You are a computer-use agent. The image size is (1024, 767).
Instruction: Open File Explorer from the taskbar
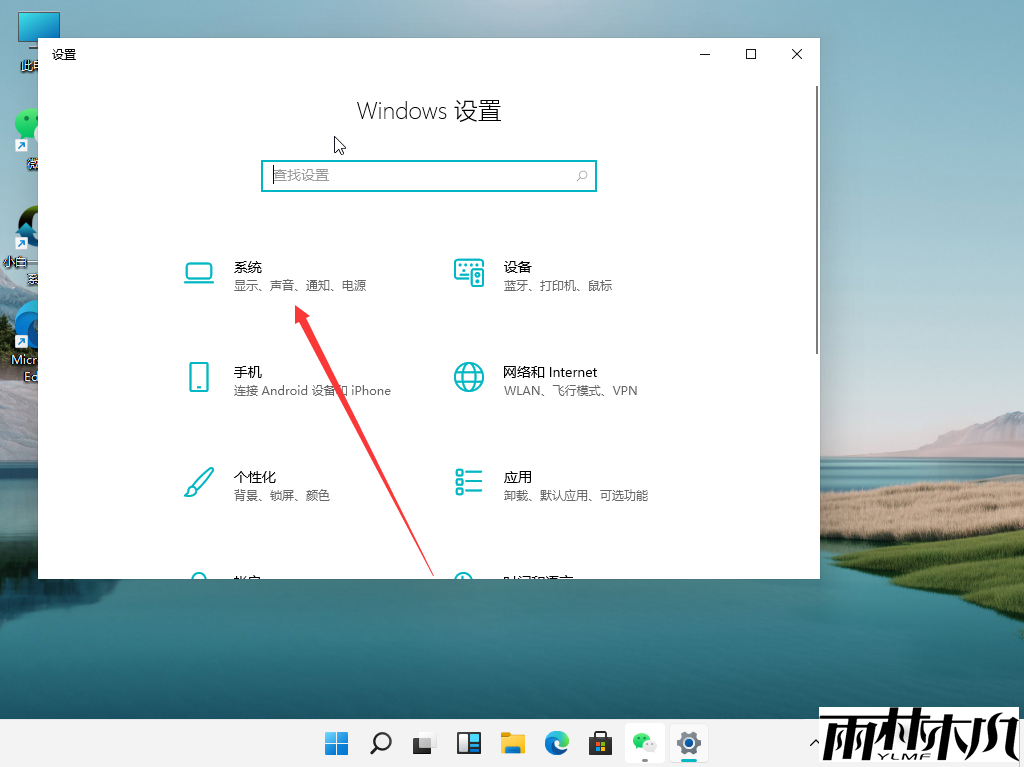coord(513,743)
